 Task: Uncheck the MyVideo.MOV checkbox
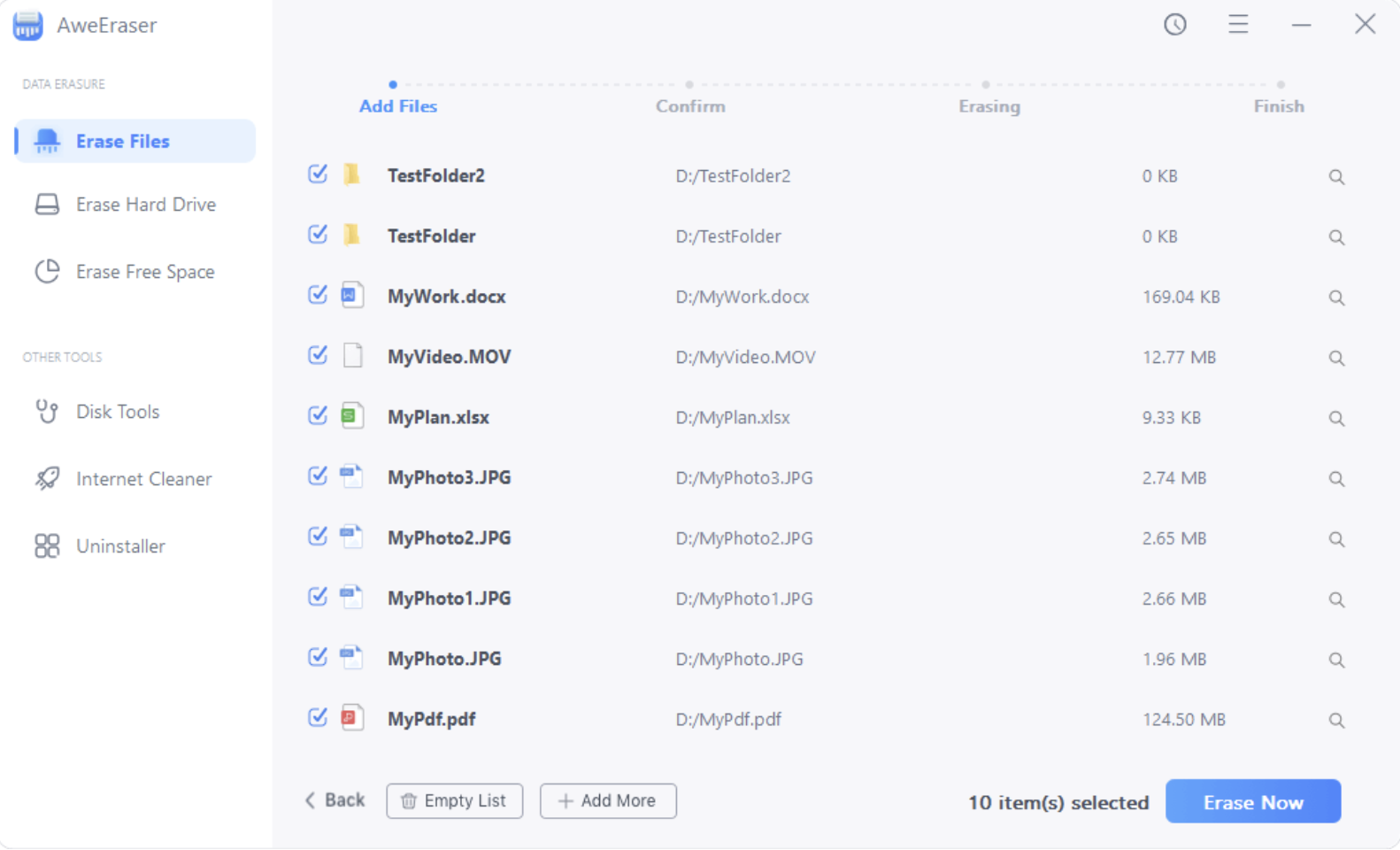318,354
